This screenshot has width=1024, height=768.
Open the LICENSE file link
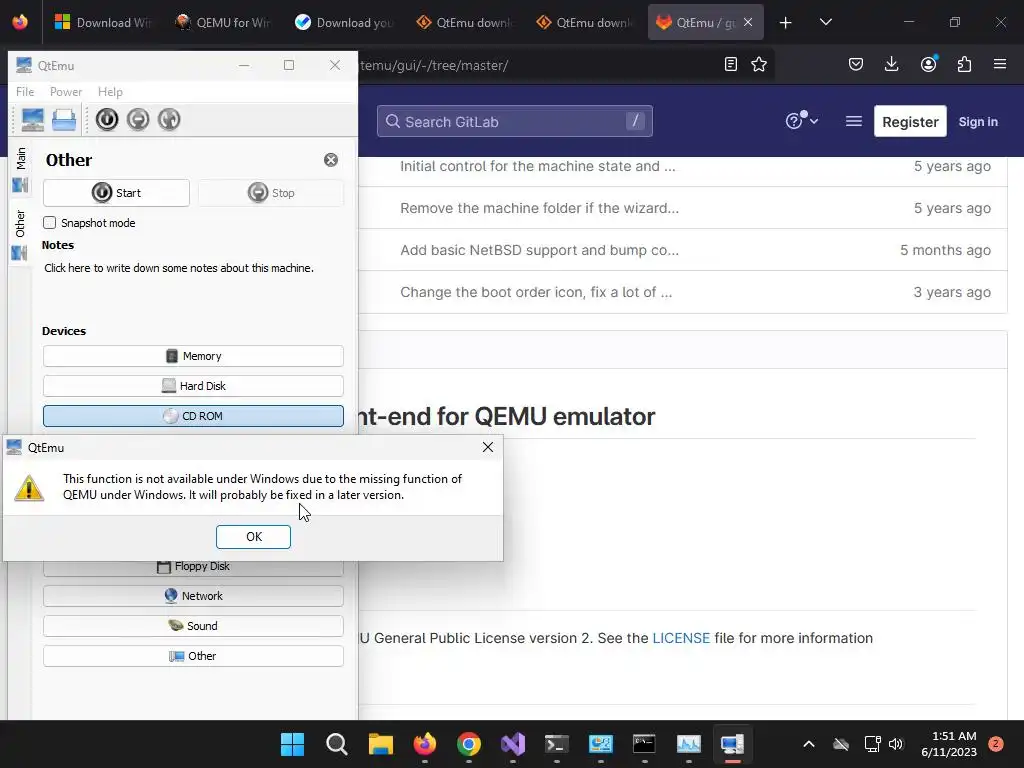click(x=681, y=638)
